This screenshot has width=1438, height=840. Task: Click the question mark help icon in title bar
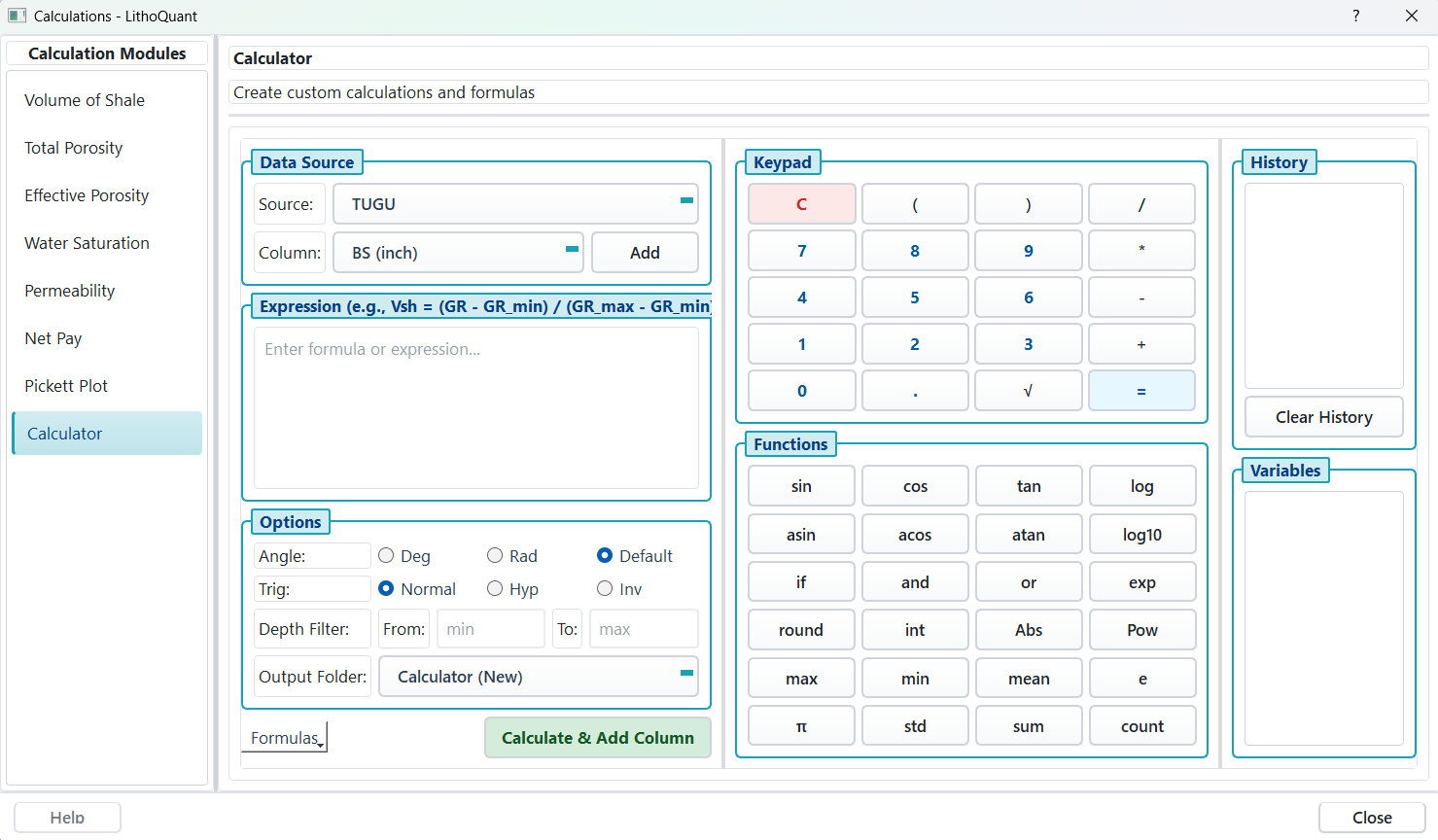1355,16
